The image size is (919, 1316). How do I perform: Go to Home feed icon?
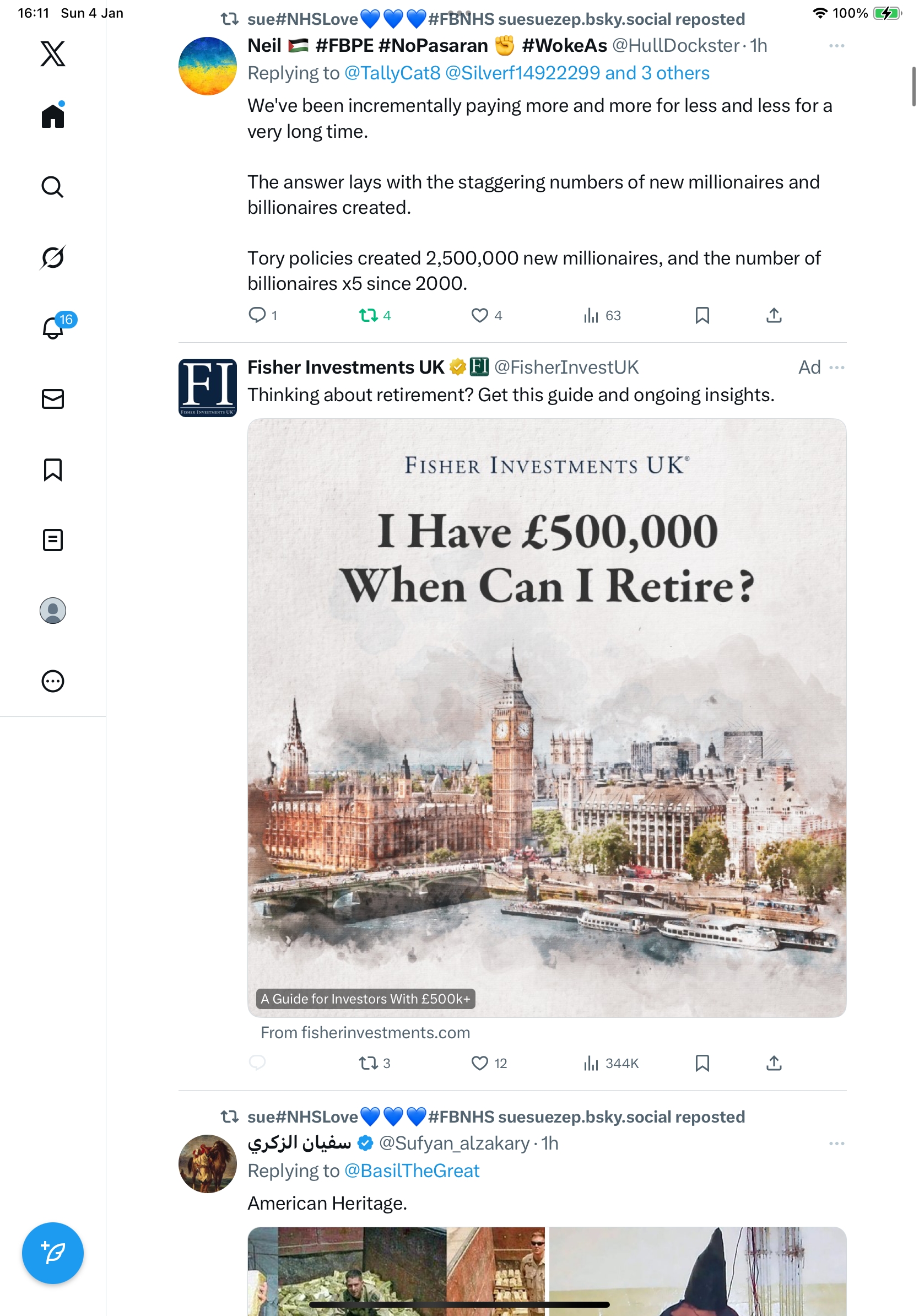[x=53, y=116]
